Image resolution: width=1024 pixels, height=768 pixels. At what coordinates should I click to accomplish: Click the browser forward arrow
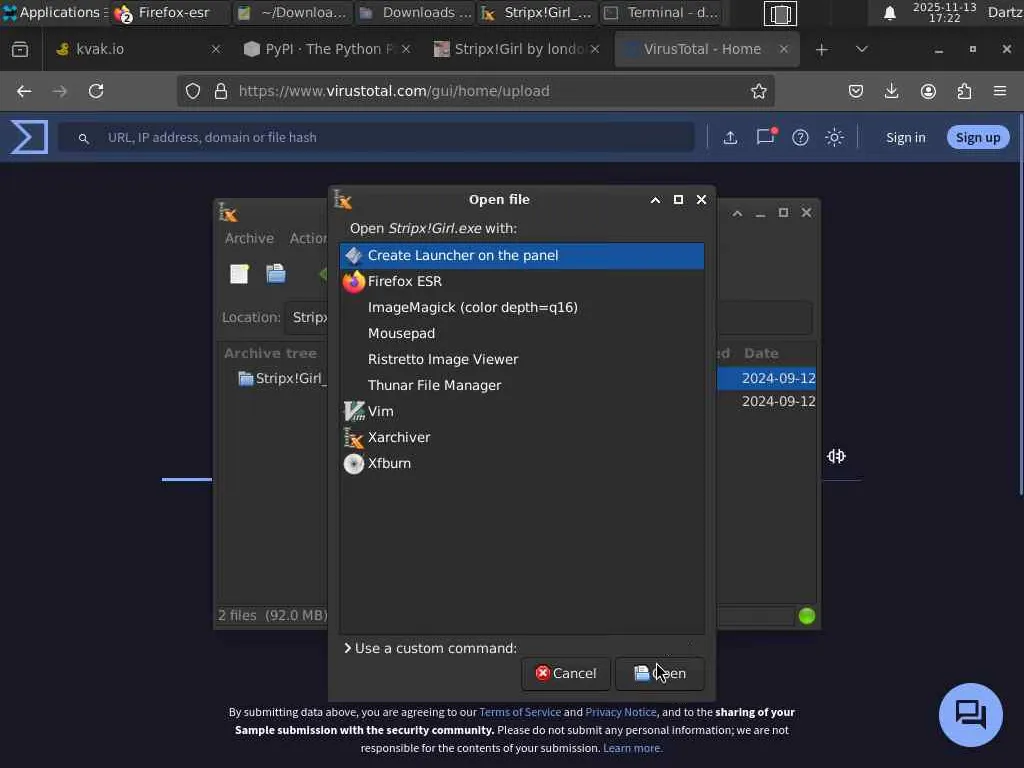[x=59, y=91]
